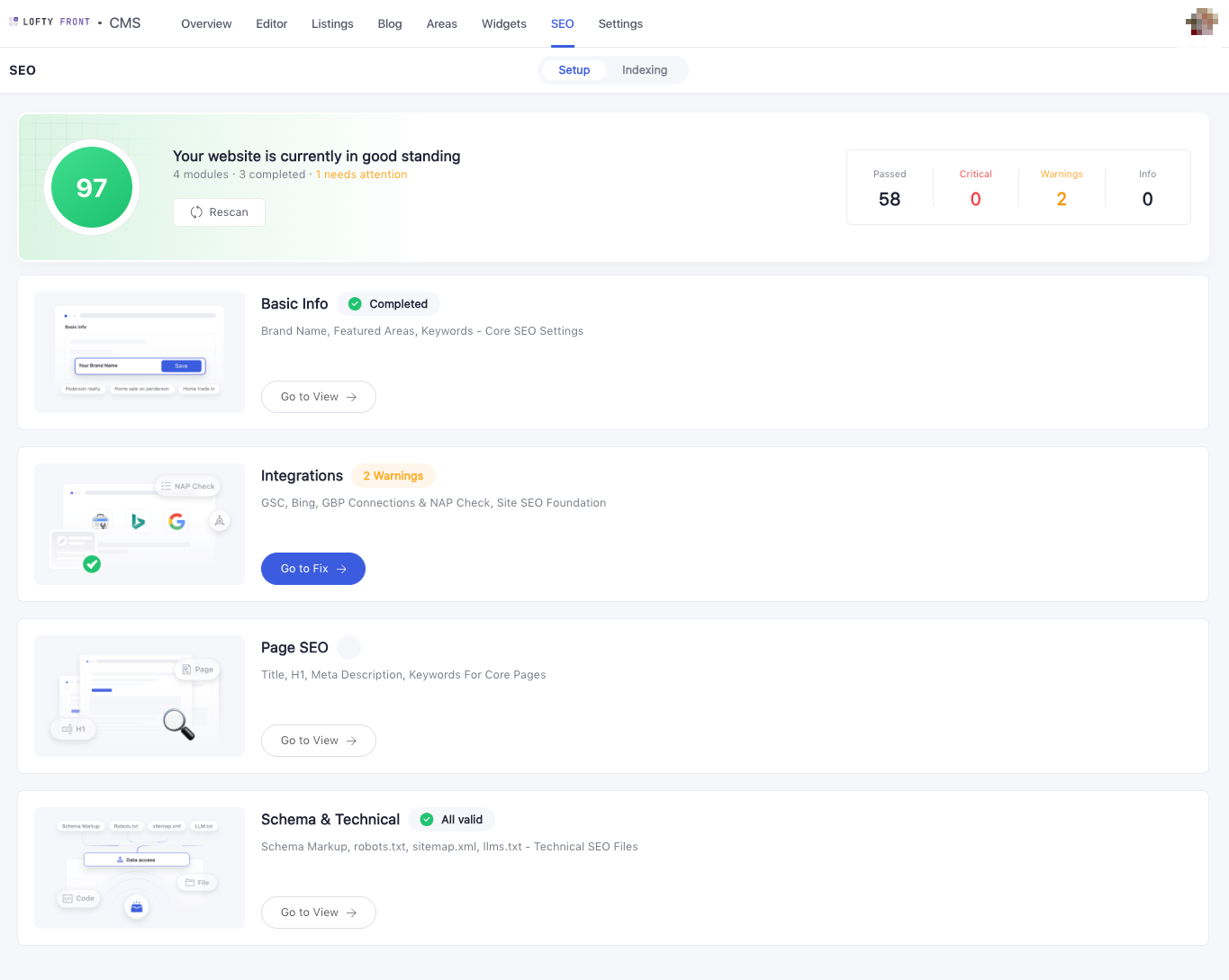Click the Data access box in Schema thumbnail
The height and width of the screenshot is (980, 1229).
[x=137, y=859]
